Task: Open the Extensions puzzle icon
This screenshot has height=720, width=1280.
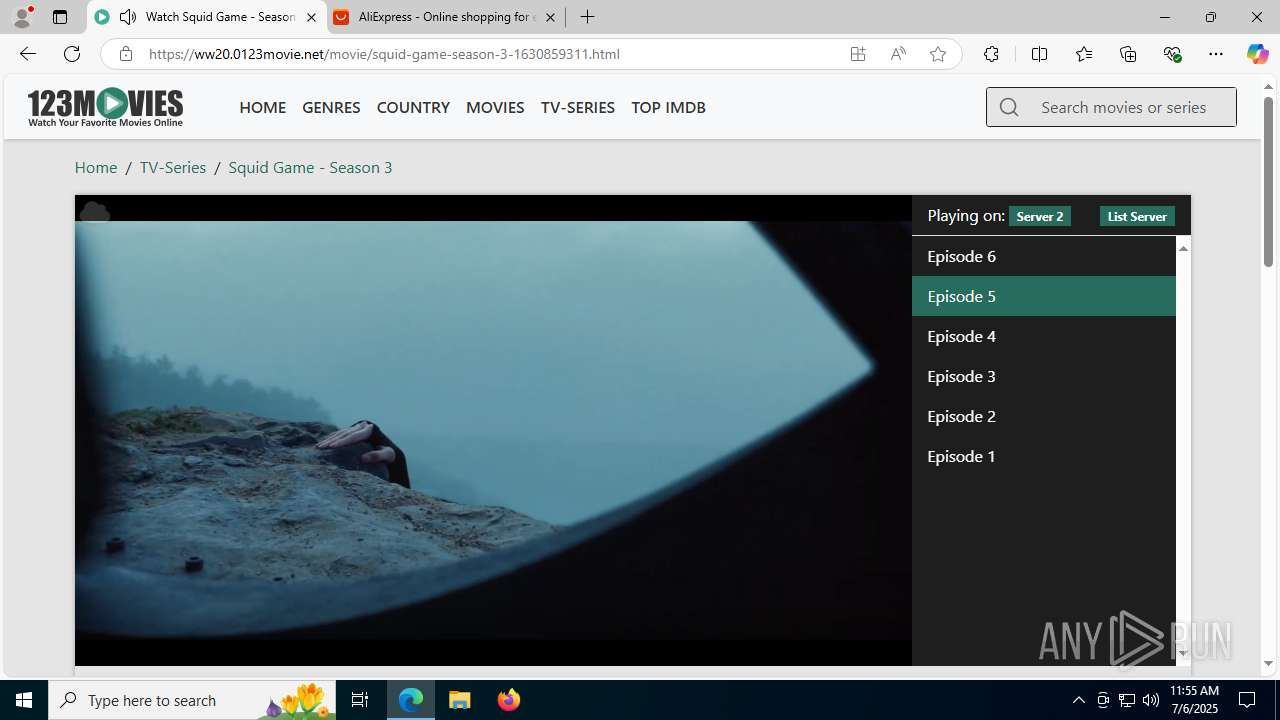Action: click(991, 54)
